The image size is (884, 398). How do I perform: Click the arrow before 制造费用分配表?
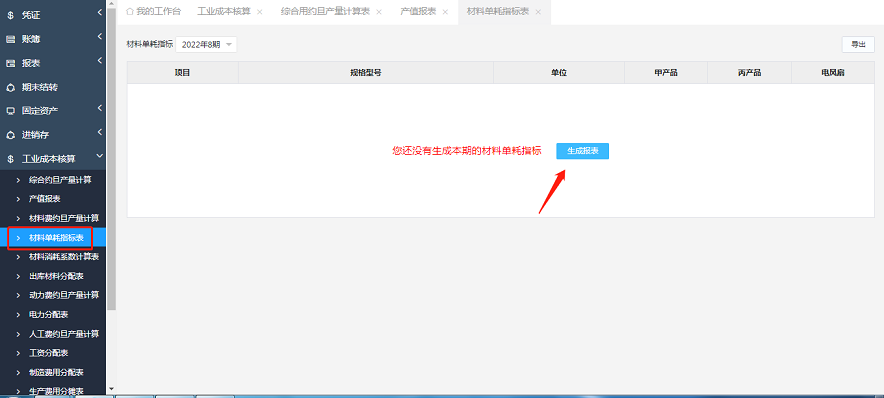tap(18, 373)
